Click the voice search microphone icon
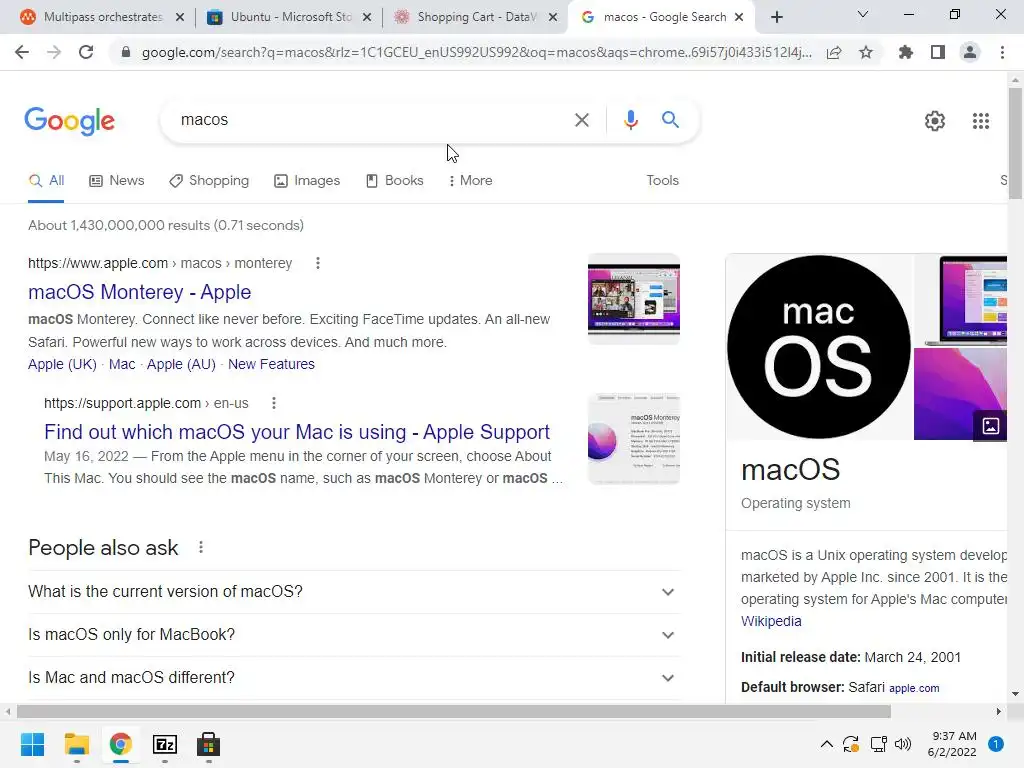The image size is (1024, 768). [x=630, y=120]
